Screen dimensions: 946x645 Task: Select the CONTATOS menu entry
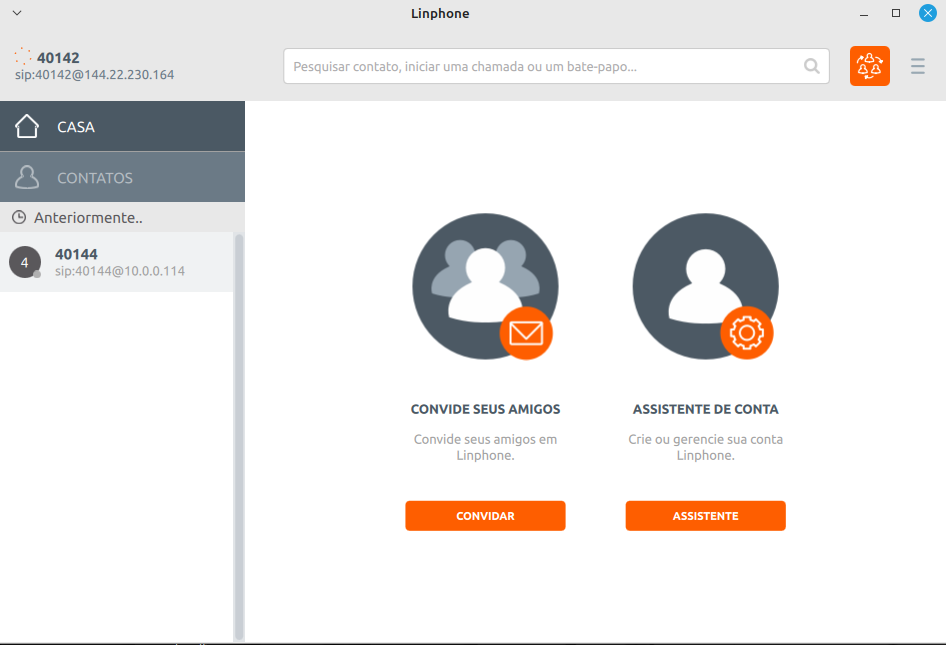pyautogui.click(x=122, y=177)
